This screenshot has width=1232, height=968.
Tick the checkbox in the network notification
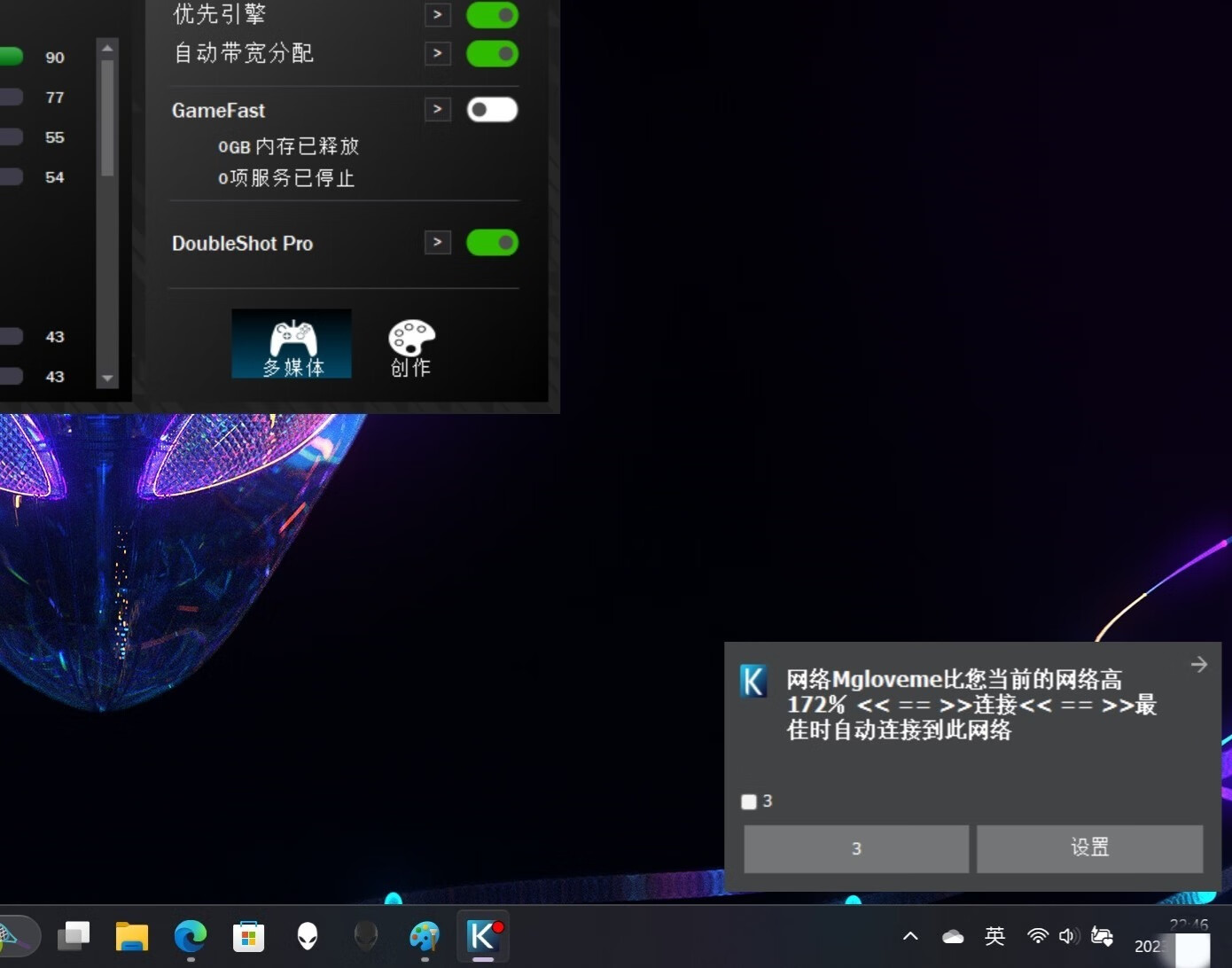[747, 800]
